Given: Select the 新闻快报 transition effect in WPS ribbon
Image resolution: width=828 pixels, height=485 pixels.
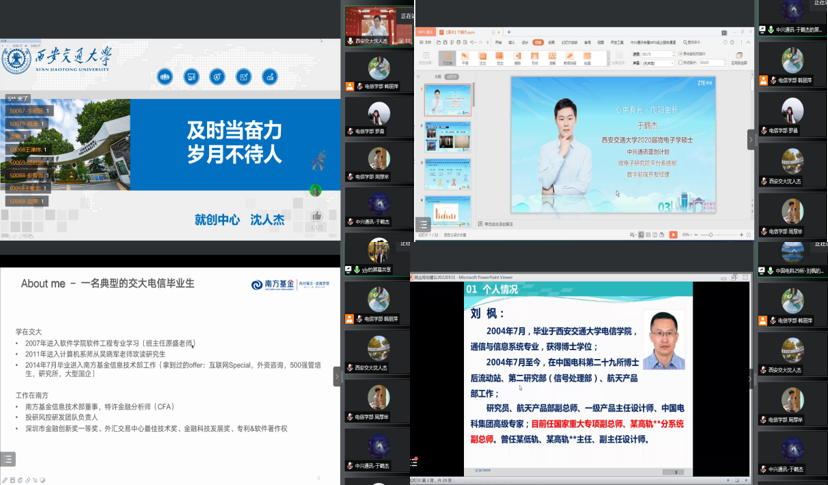Looking at the screenshot, I should point(570,58).
